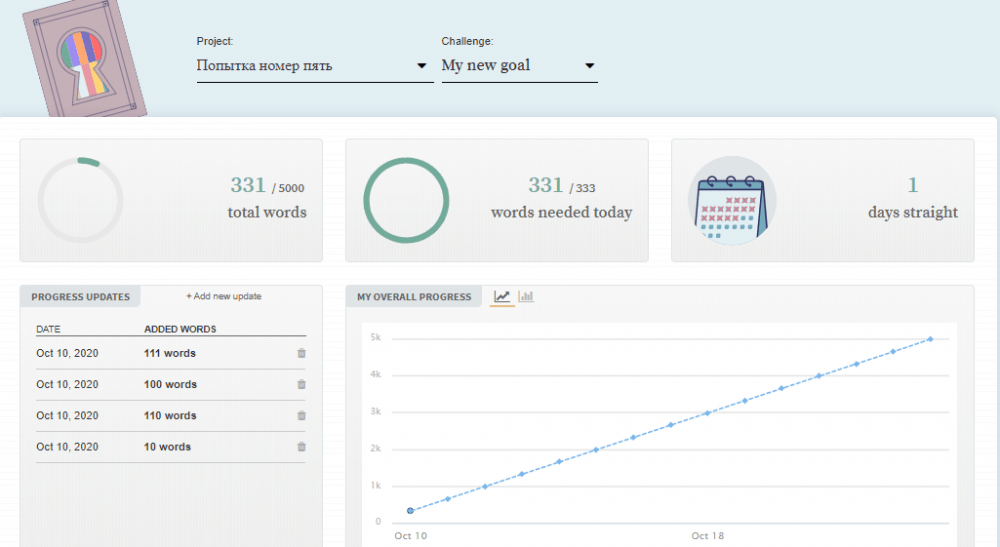1000x547 pixels.
Task: Click the first Oct 10 chart point
Action: tap(410, 510)
